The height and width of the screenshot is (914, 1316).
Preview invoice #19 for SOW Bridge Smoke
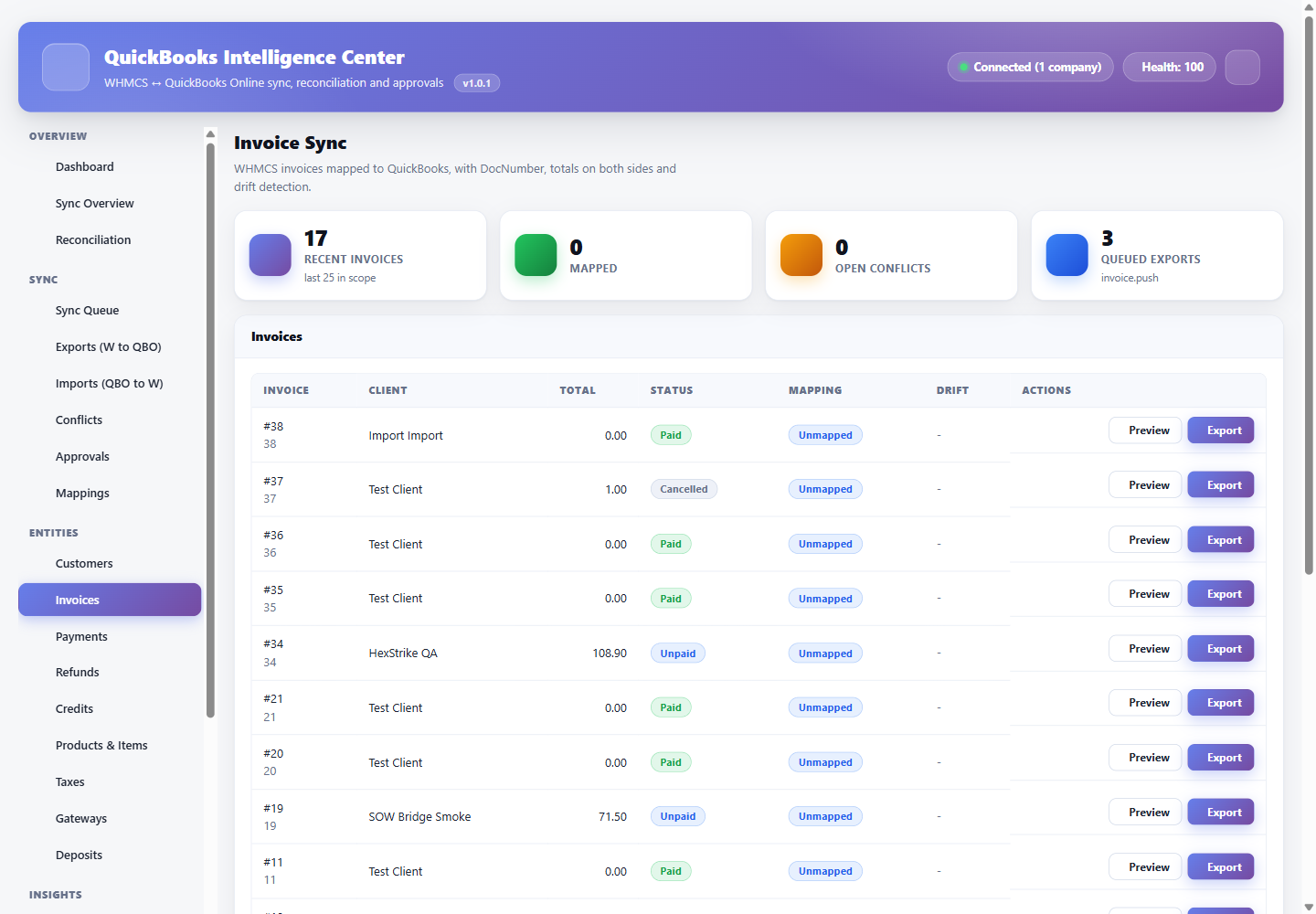tap(1145, 813)
